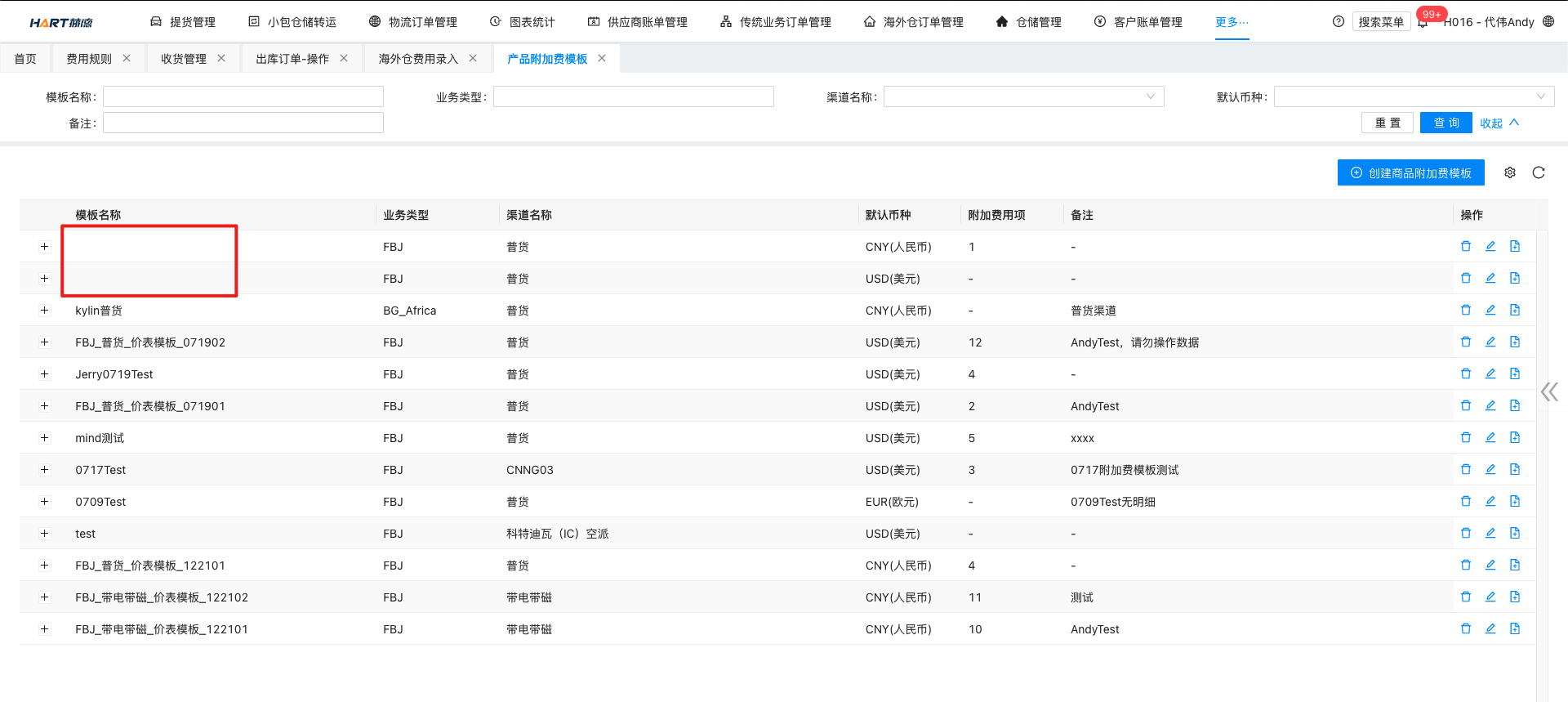Delete the kylin普货 template row
Screen dimensions: 1568x702
[x=1465, y=311]
